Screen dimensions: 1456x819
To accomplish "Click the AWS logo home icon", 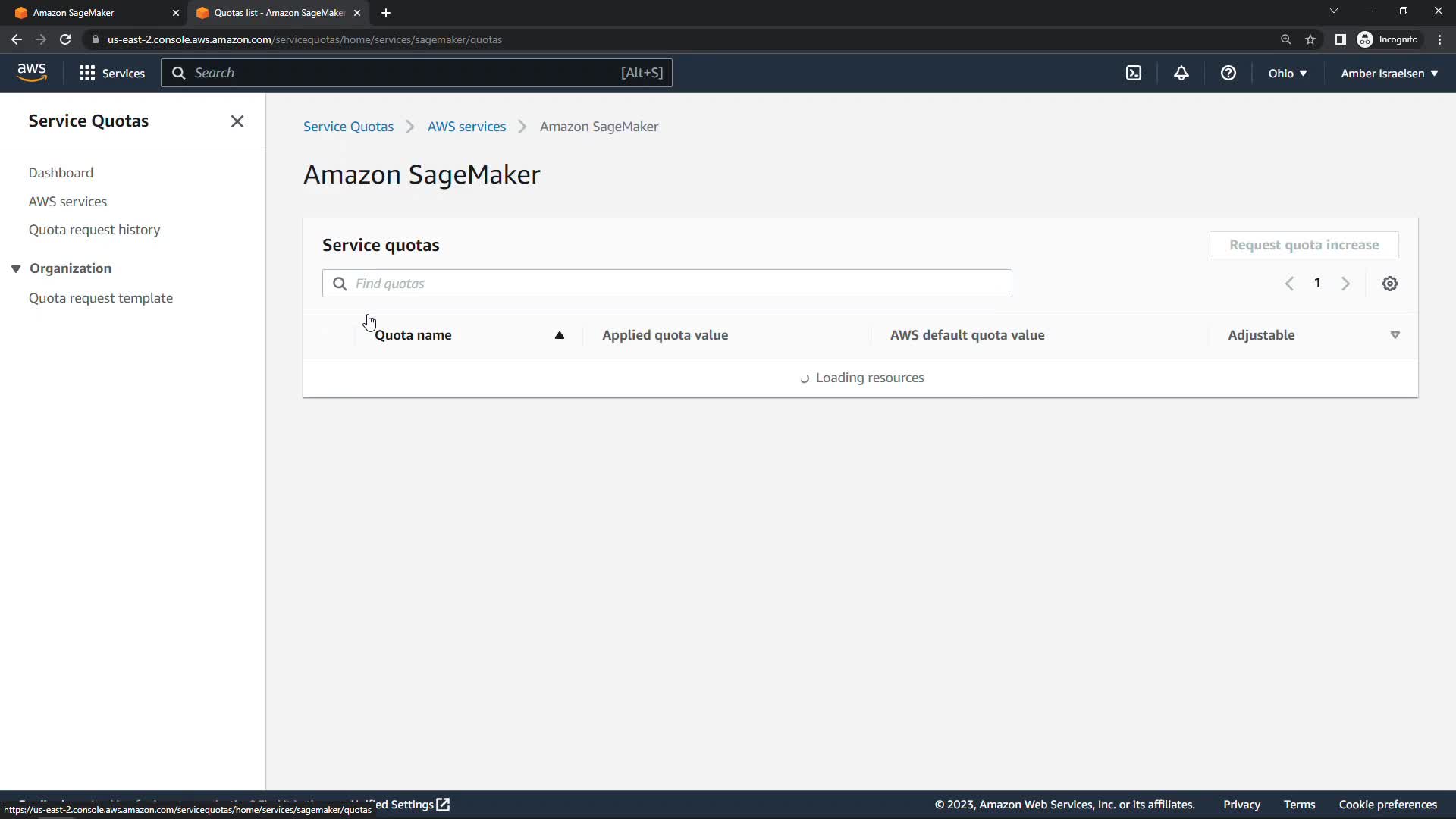I will (32, 73).
